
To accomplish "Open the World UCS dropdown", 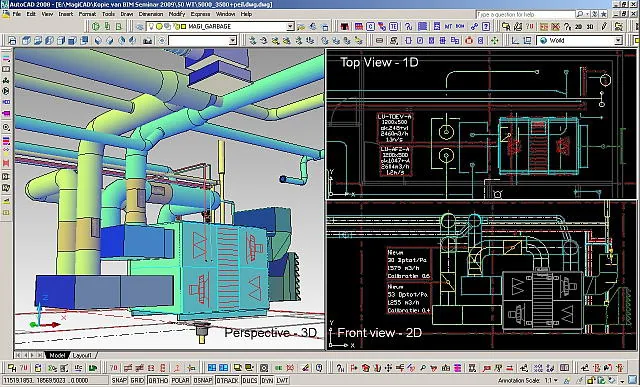I will point(618,40).
